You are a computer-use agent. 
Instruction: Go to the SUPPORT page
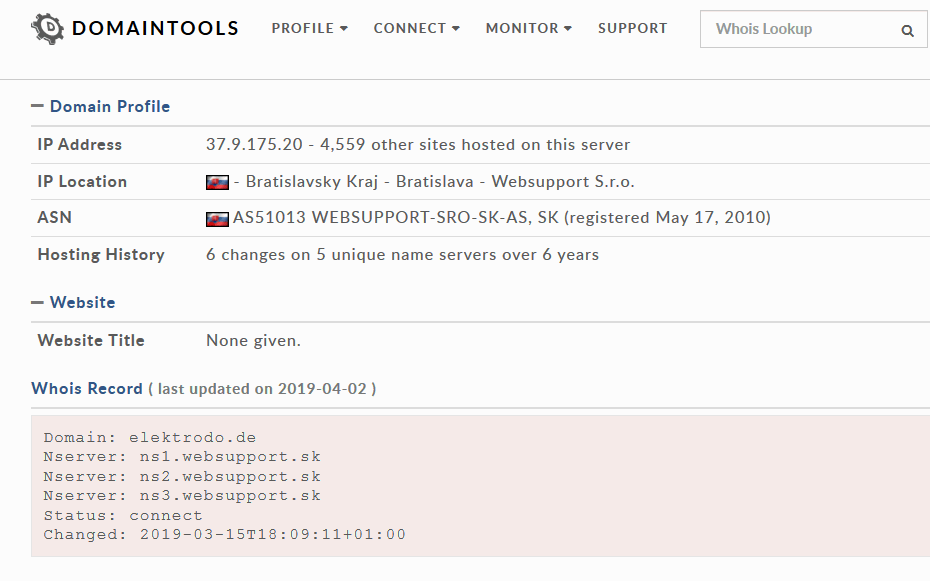click(632, 28)
